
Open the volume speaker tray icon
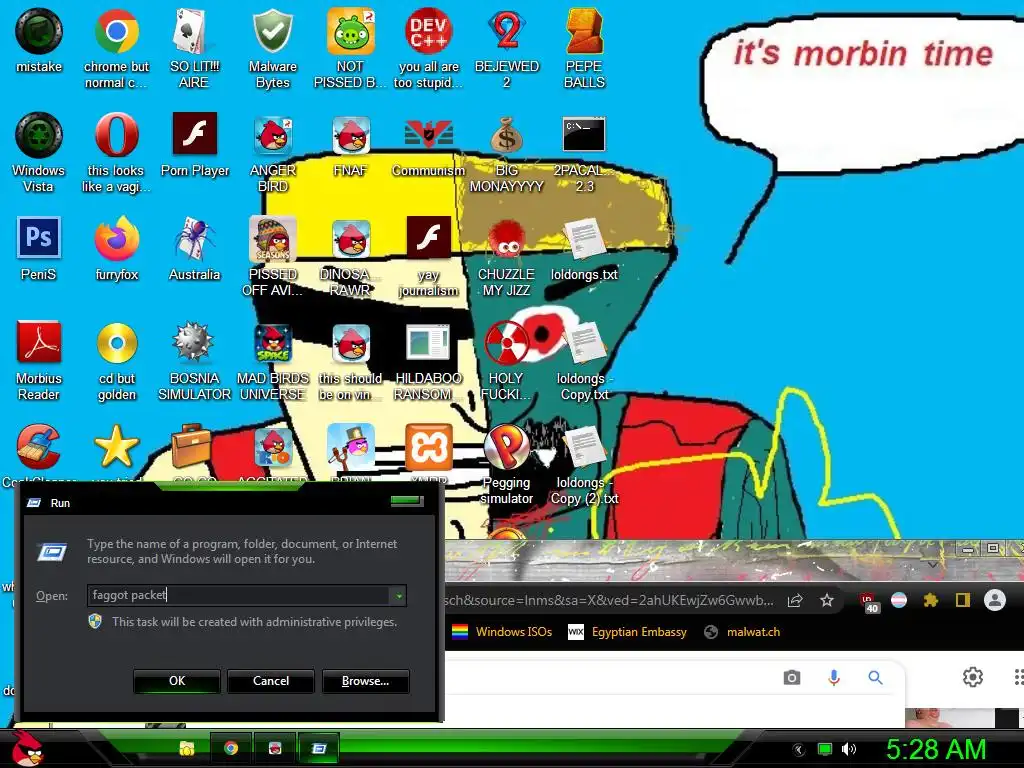coord(848,750)
